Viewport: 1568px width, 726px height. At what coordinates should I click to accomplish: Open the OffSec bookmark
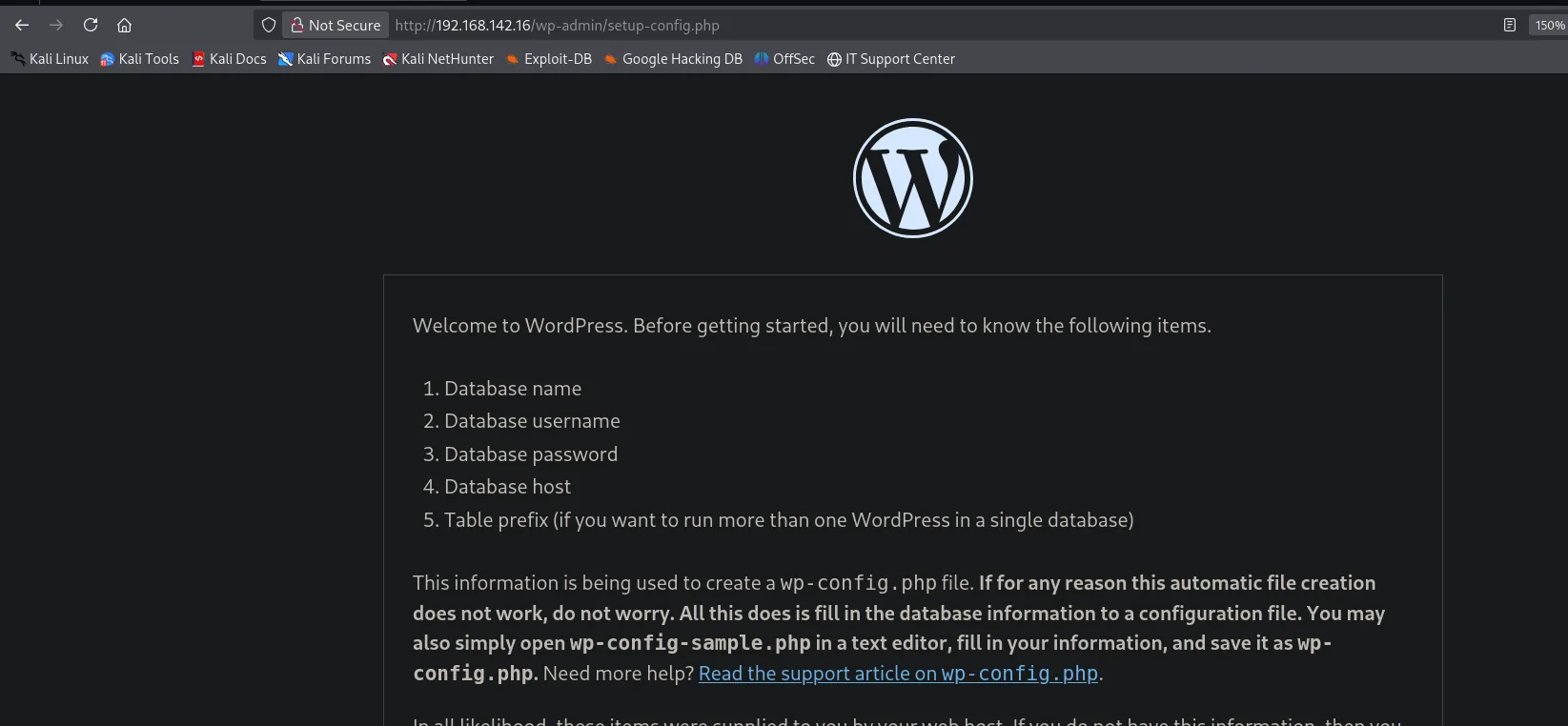pyautogui.click(x=784, y=59)
